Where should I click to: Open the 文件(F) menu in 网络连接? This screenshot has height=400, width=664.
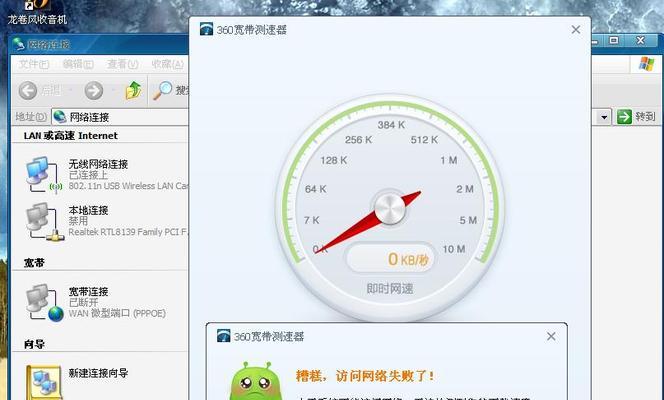tap(34, 64)
